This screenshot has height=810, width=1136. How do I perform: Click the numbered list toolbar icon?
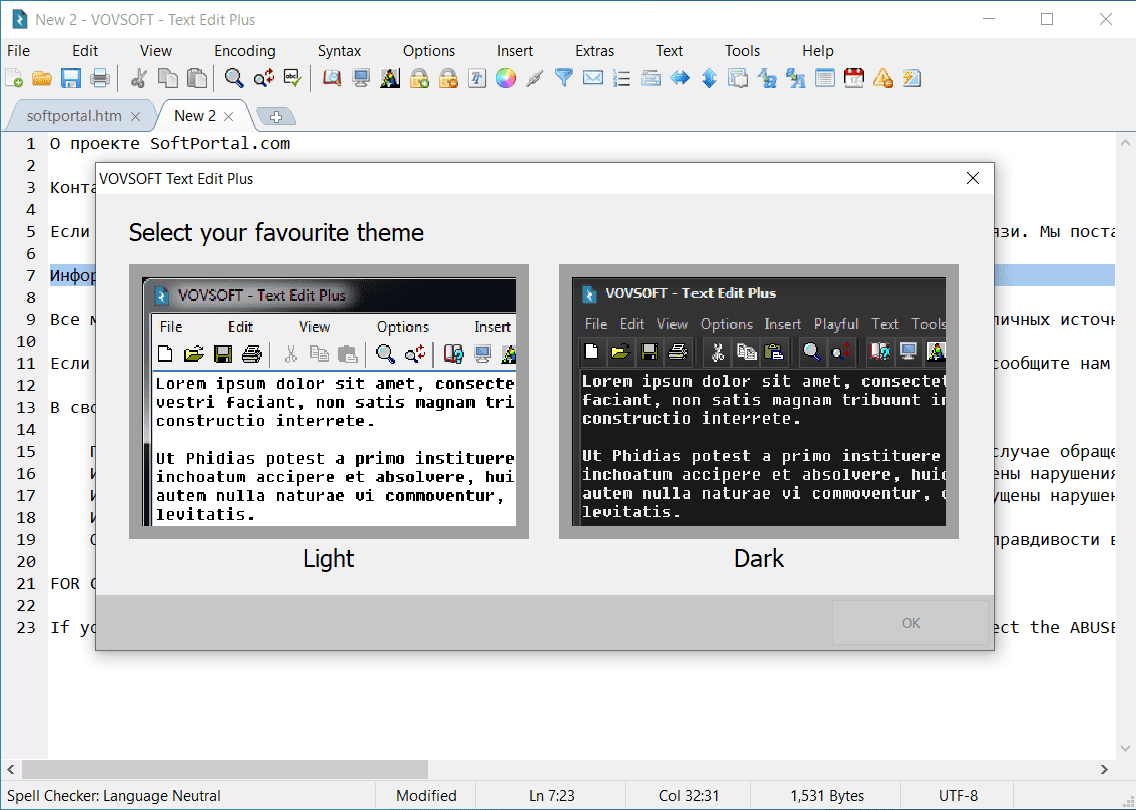622,78
